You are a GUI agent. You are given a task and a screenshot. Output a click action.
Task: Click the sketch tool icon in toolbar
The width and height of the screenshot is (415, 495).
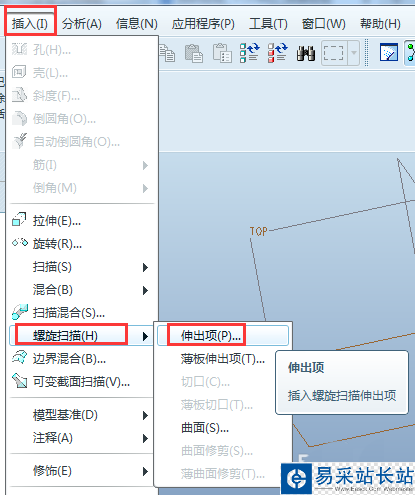(389, 52)
